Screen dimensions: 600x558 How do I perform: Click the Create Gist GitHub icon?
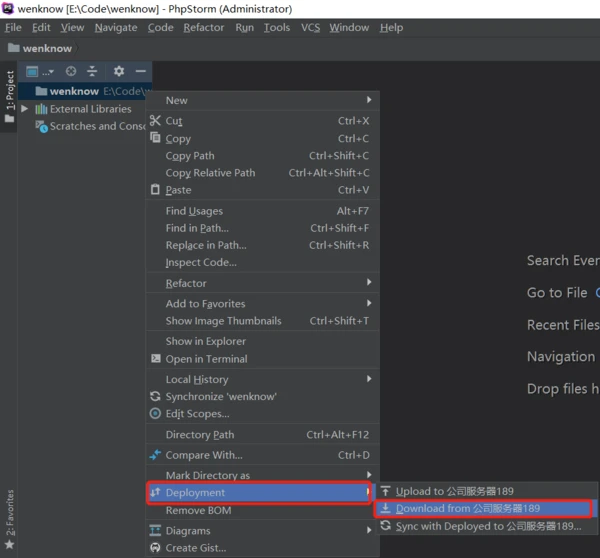(155, 548)
